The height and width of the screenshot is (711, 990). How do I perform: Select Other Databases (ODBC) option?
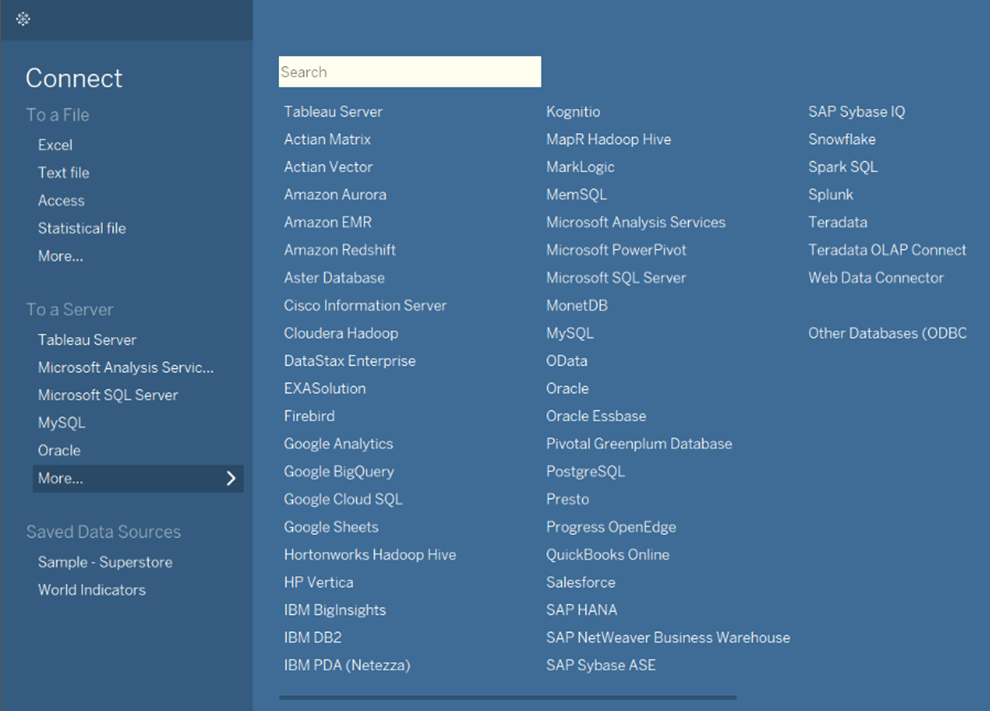pyautogui.click(x=887, y=333)
